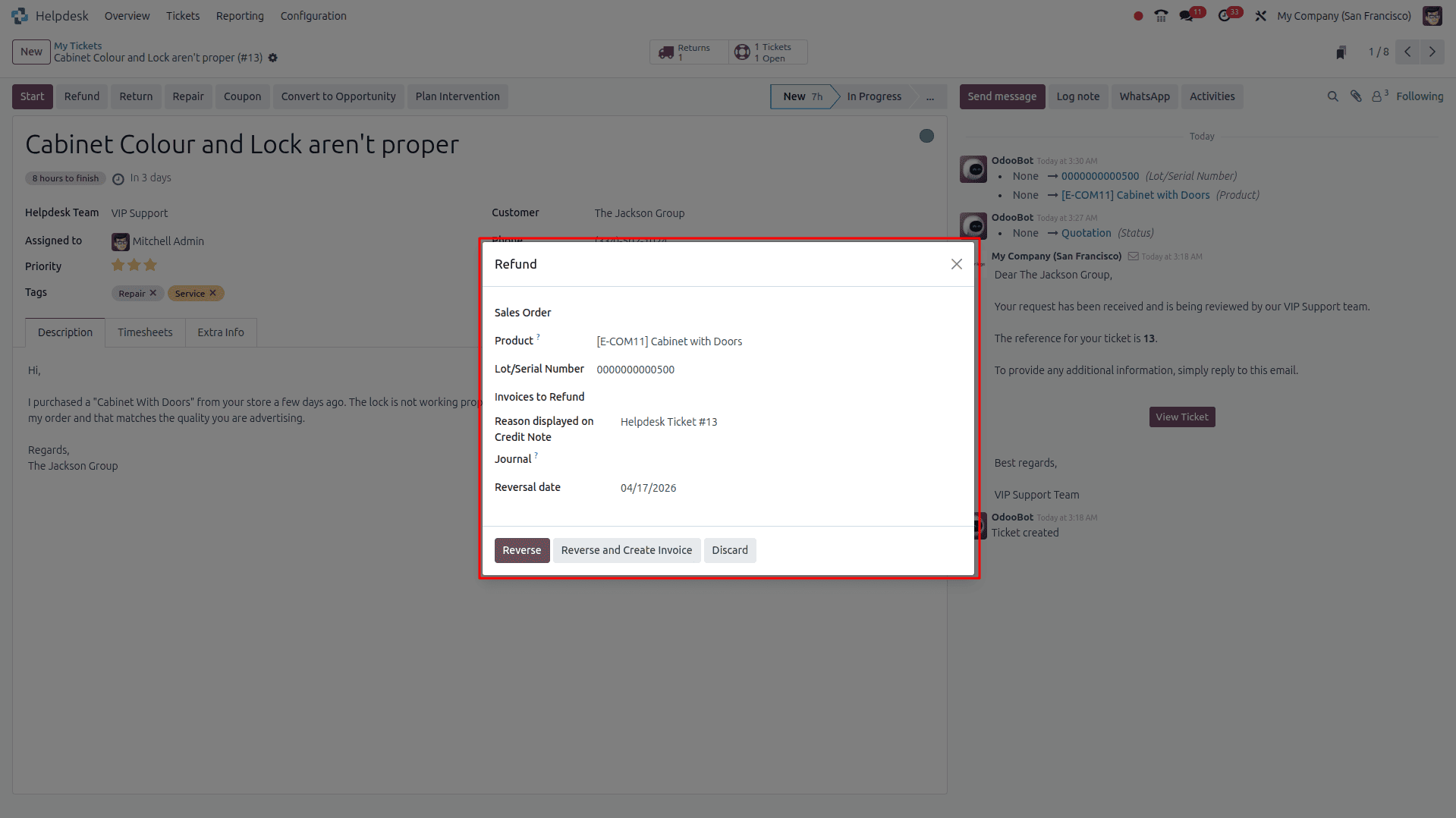
Task: Click the Coupon button
Action: tap(243, 96)
